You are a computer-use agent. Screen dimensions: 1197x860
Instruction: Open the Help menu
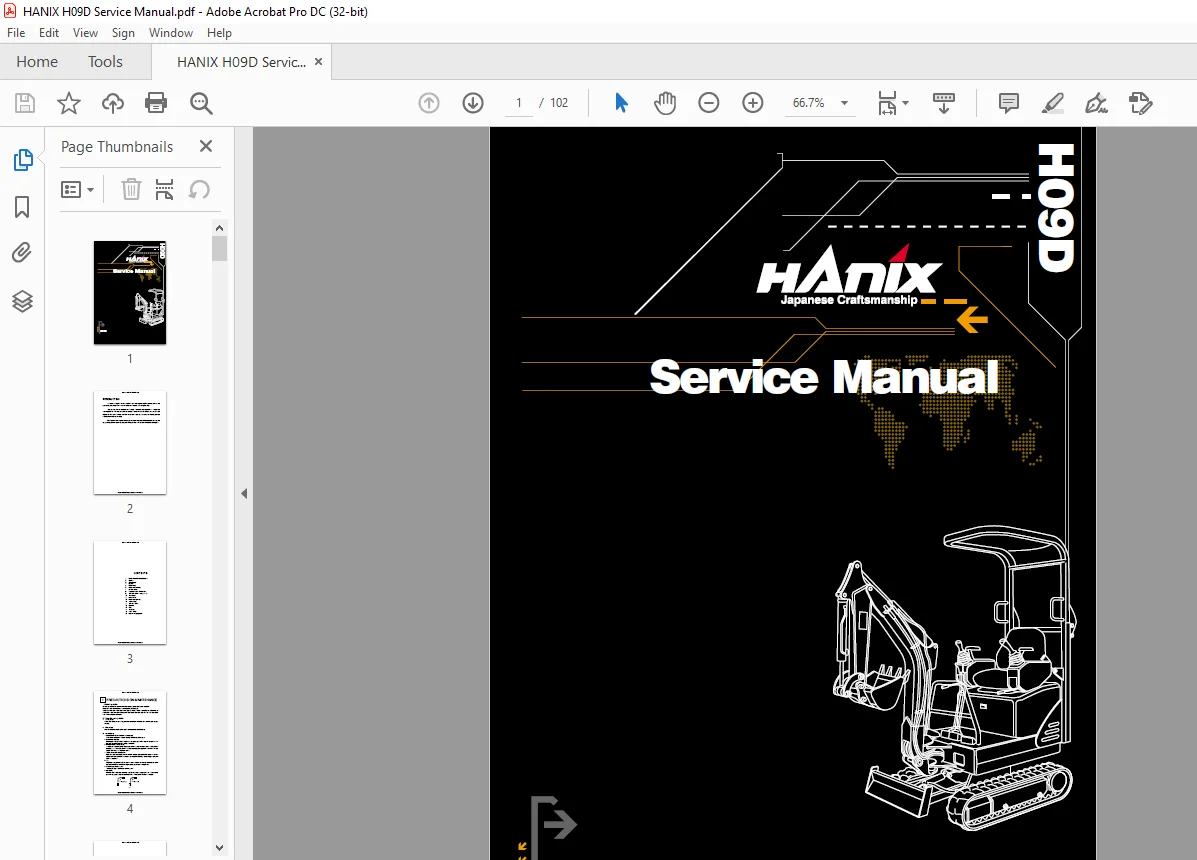pos(219,33)
